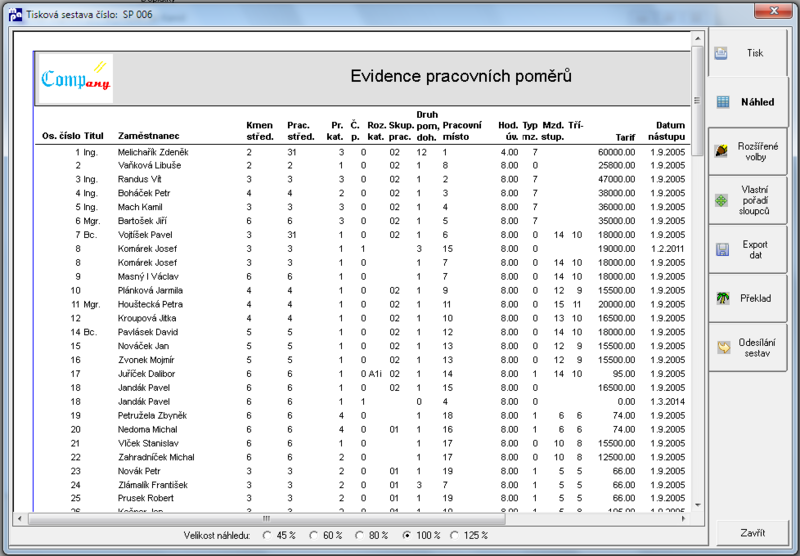Click horizontal scrollbar right arrow

[x=684, y=519]
